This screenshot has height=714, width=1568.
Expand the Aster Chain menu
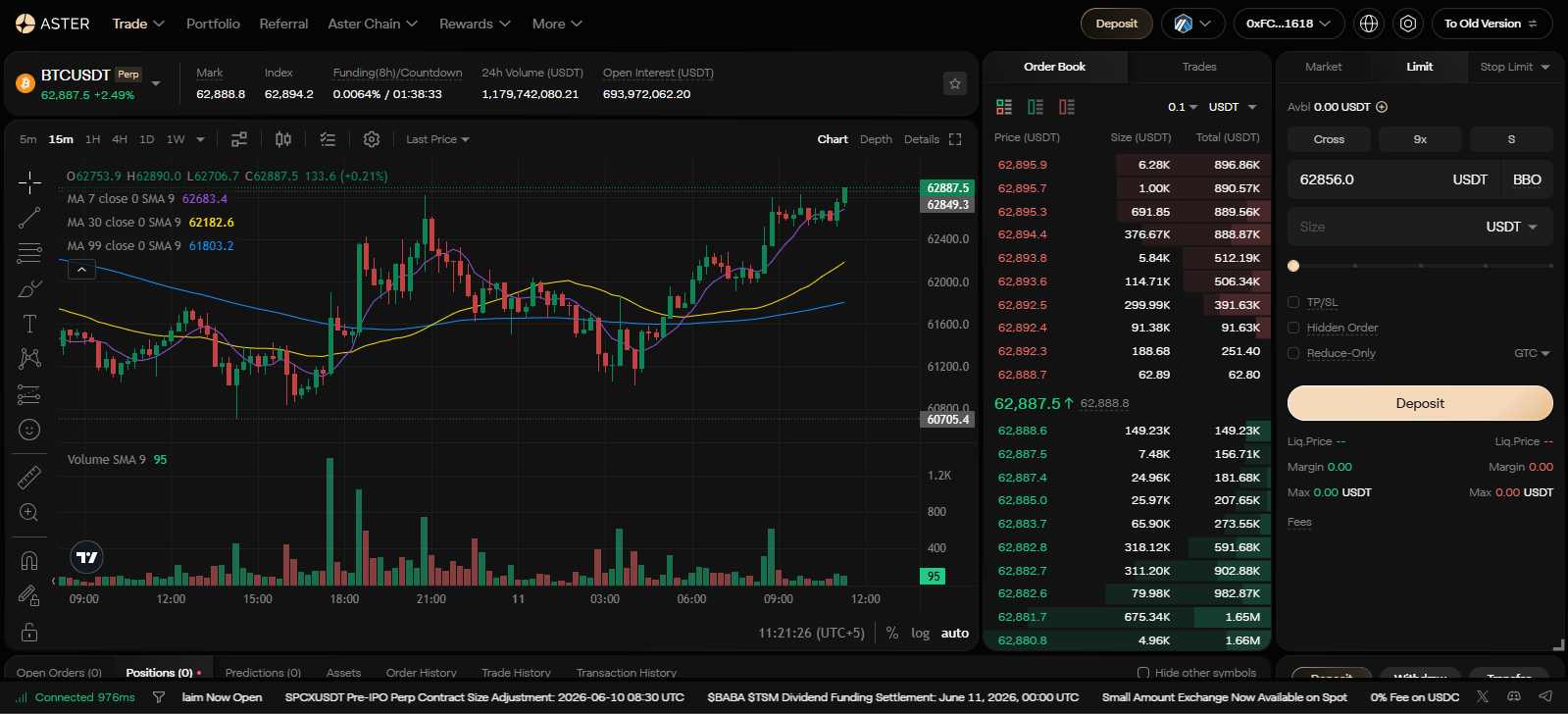pos(373,24)
